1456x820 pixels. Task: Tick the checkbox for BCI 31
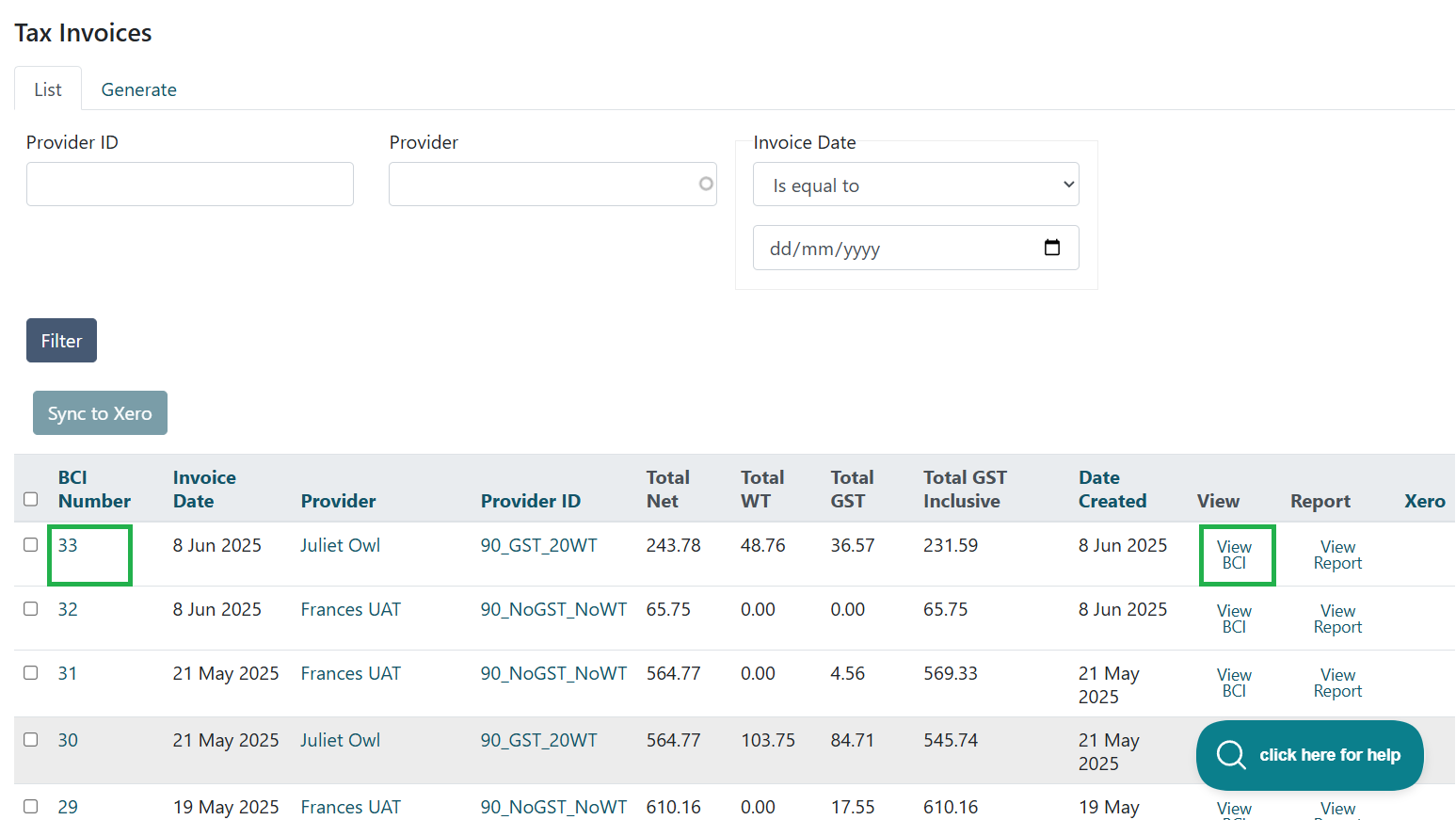(x=31, y=672)
